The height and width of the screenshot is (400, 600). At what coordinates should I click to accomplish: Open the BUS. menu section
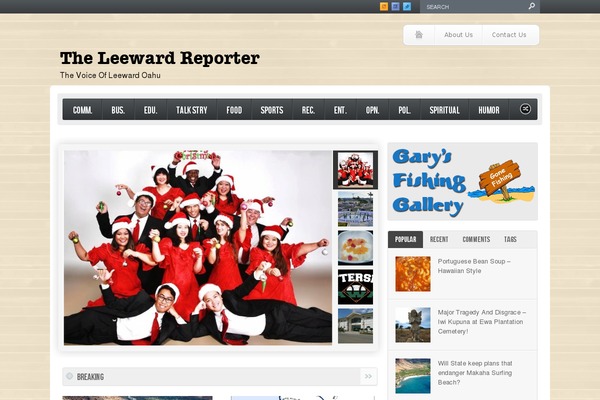(118, 110)
